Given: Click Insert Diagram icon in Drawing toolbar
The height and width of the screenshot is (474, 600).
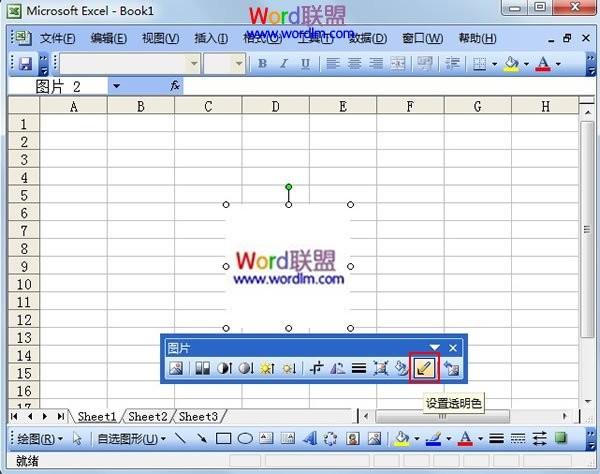Looking at the screenshot, I should (331, 438).
